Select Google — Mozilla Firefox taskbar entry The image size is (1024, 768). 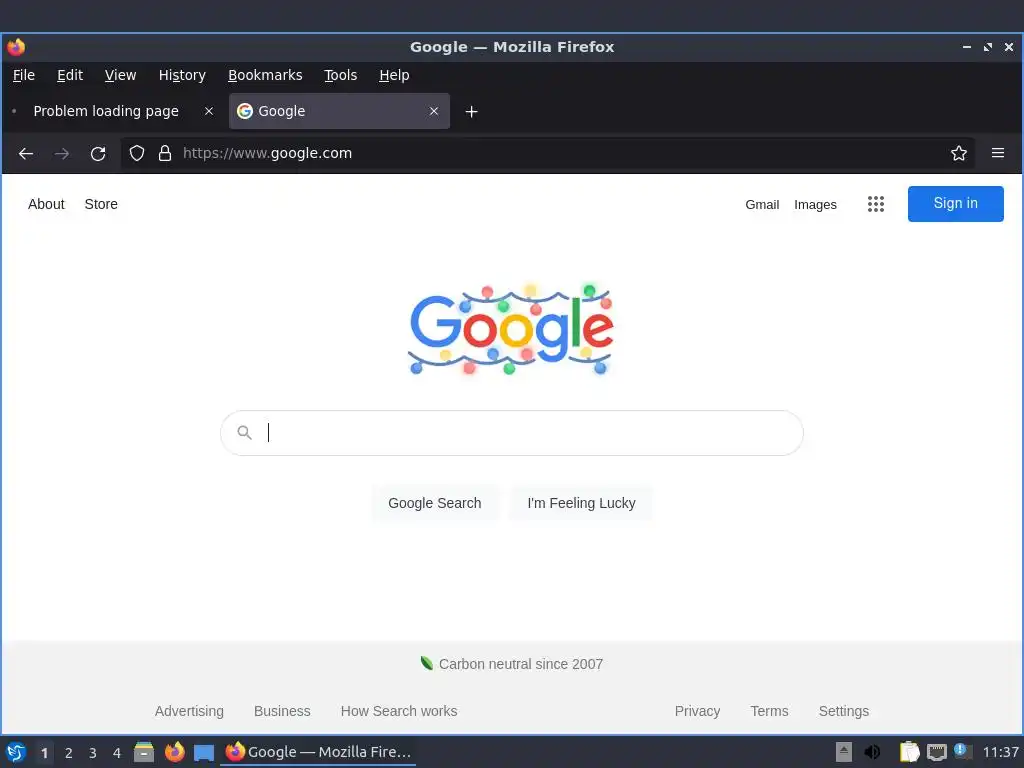pyautogui.click(x=318, y=752)
